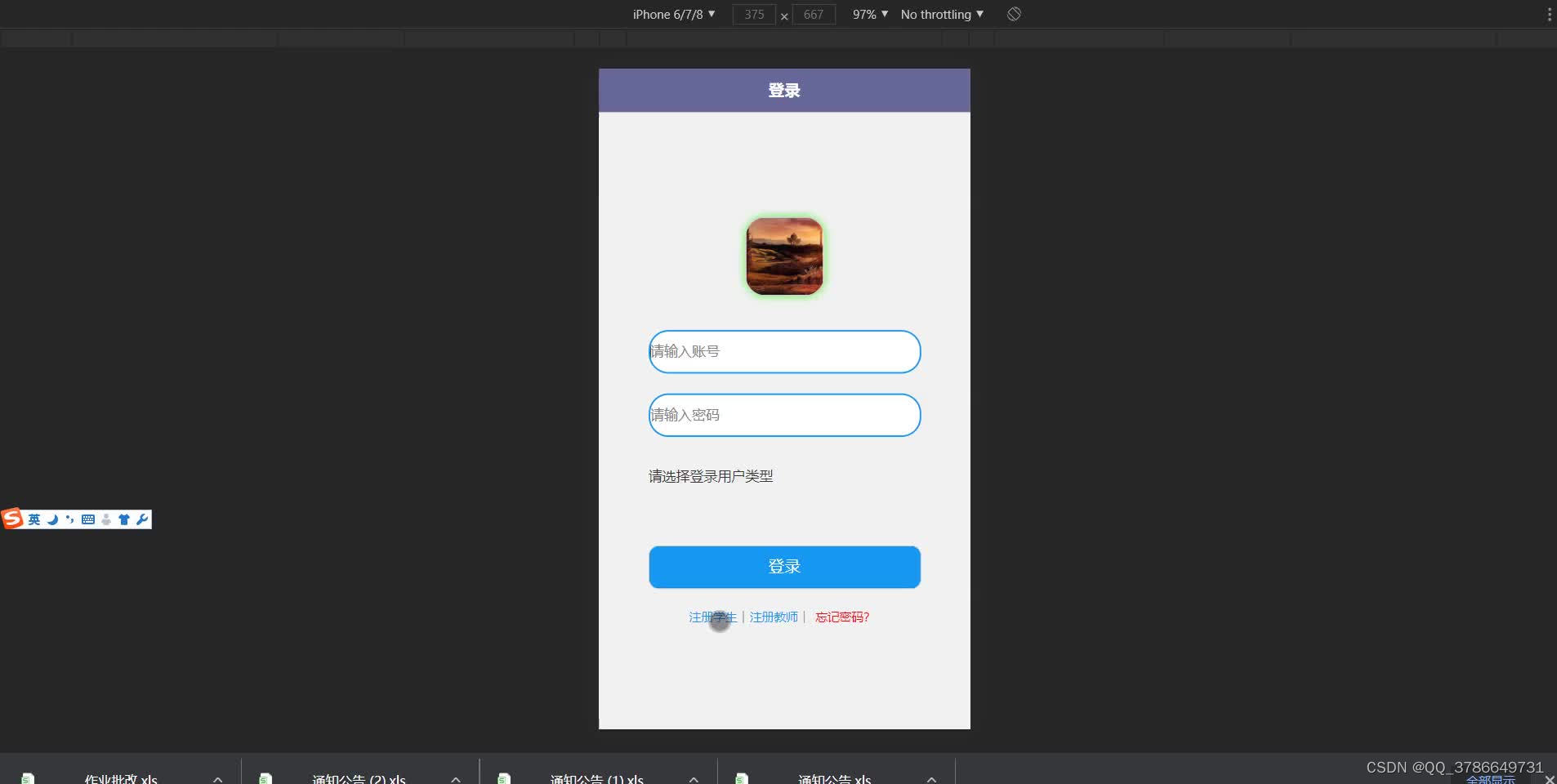Click the red 忘记密码? link
The width and height of the screenshot is (1557, 784).
point(842,617)
